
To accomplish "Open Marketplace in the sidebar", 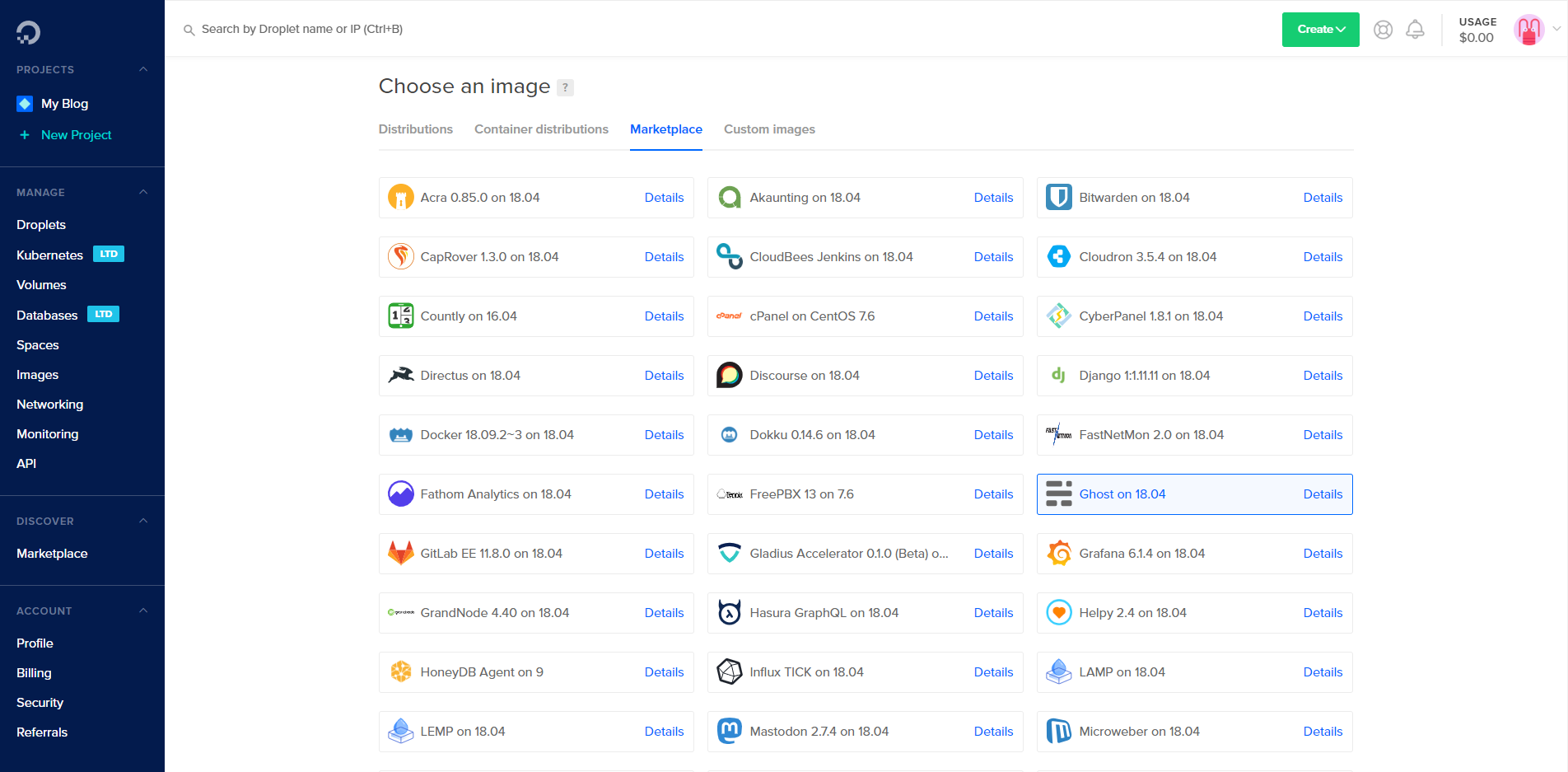I will 52,554.
